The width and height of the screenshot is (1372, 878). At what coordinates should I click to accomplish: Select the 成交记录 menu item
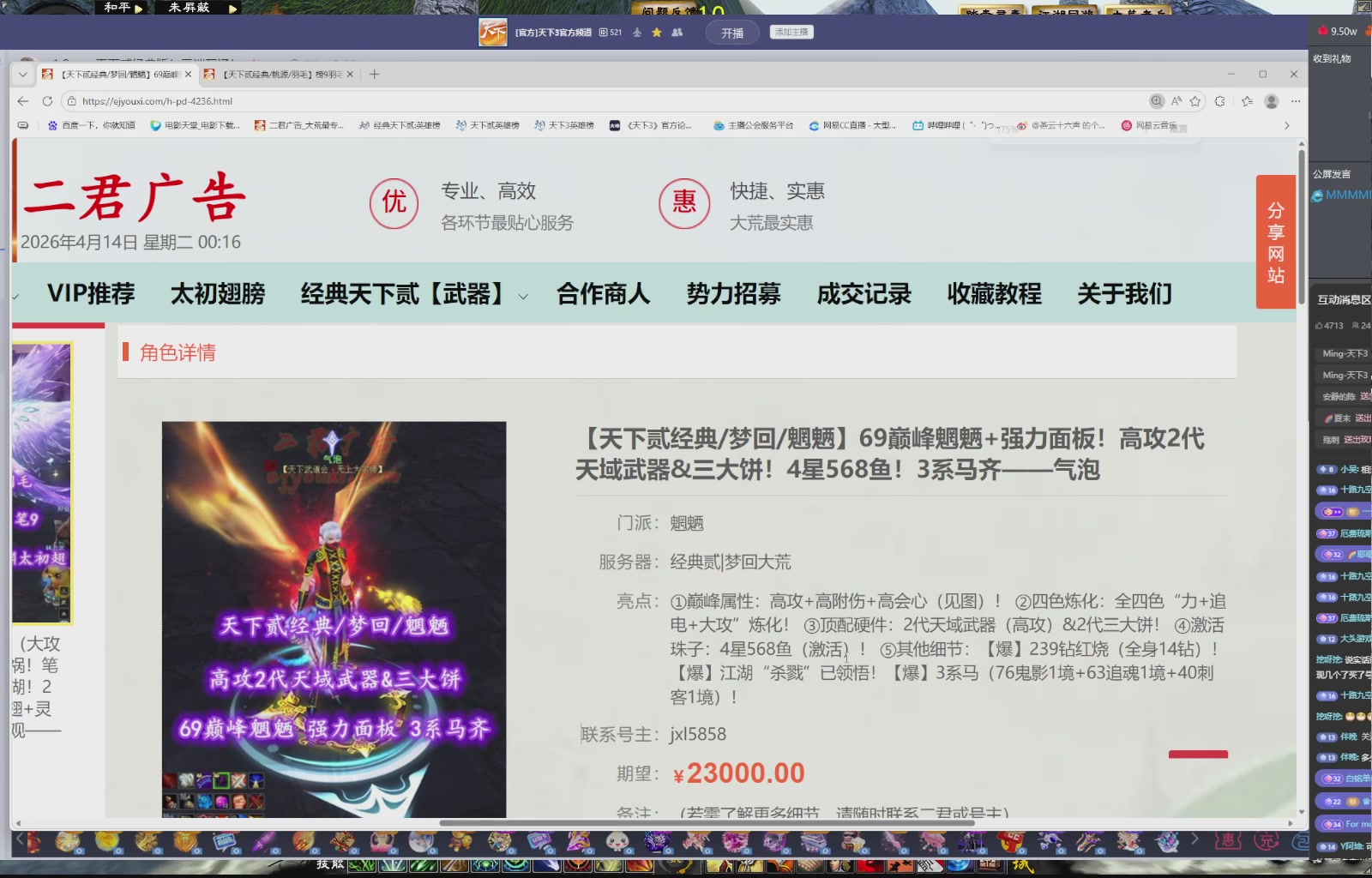[x=864, y=293]
